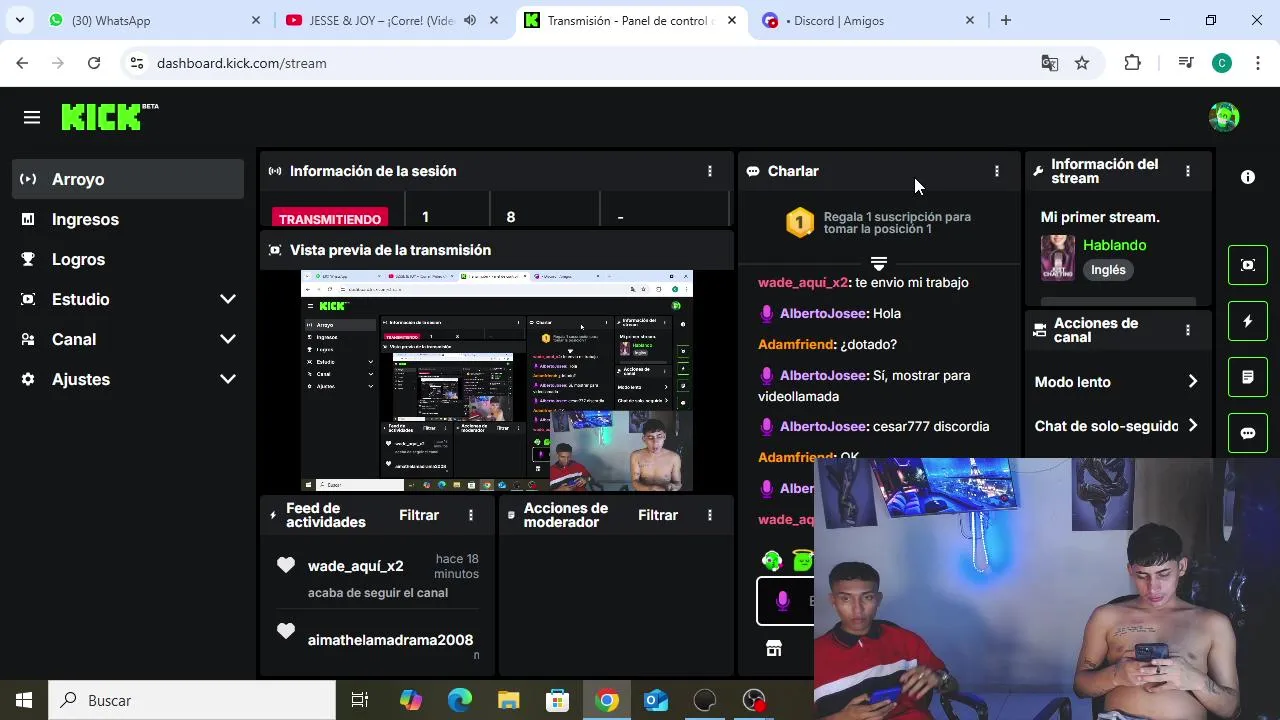Open Charlar panel three-dot menu
The width and height of the screenshot is (1280, 720).
[x=996, y=171]
